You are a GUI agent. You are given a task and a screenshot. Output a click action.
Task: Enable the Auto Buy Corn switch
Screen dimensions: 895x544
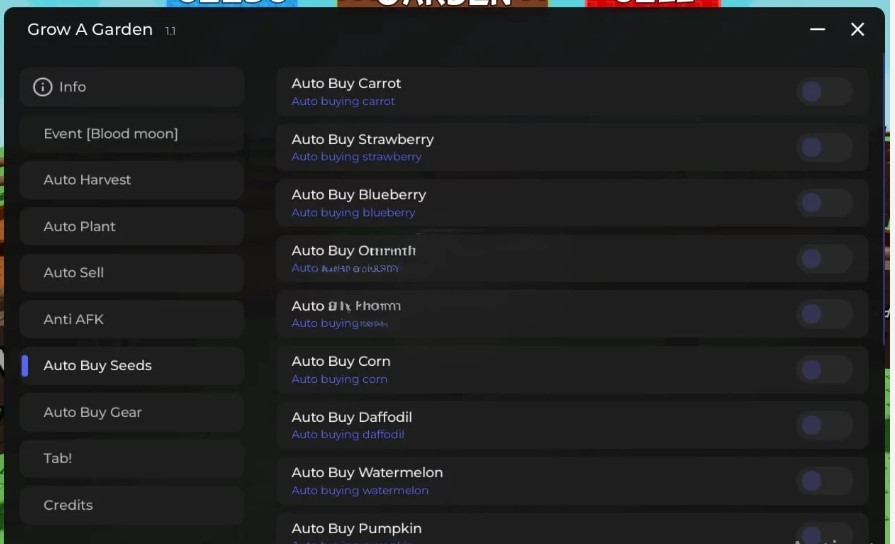(x=824, y=369)
